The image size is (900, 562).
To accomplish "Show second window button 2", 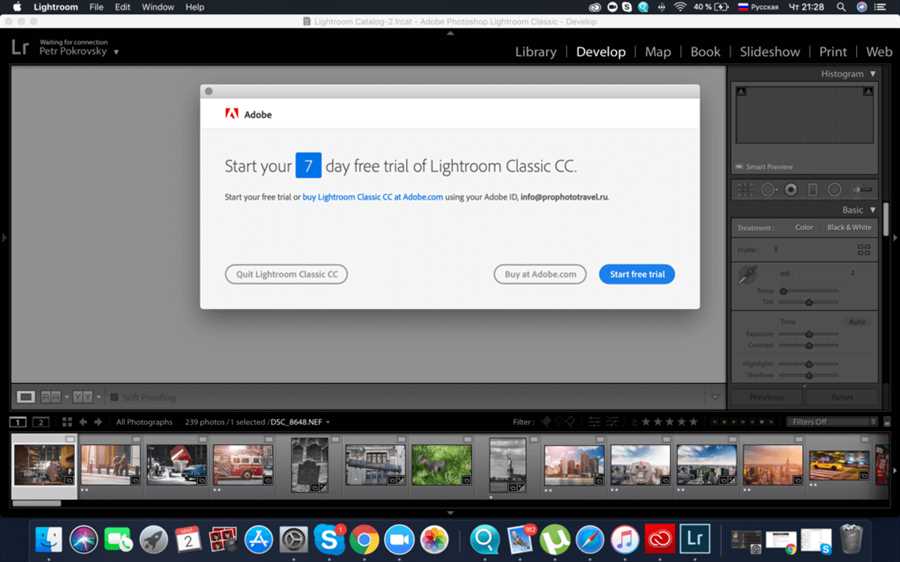I will click(40, 422).
